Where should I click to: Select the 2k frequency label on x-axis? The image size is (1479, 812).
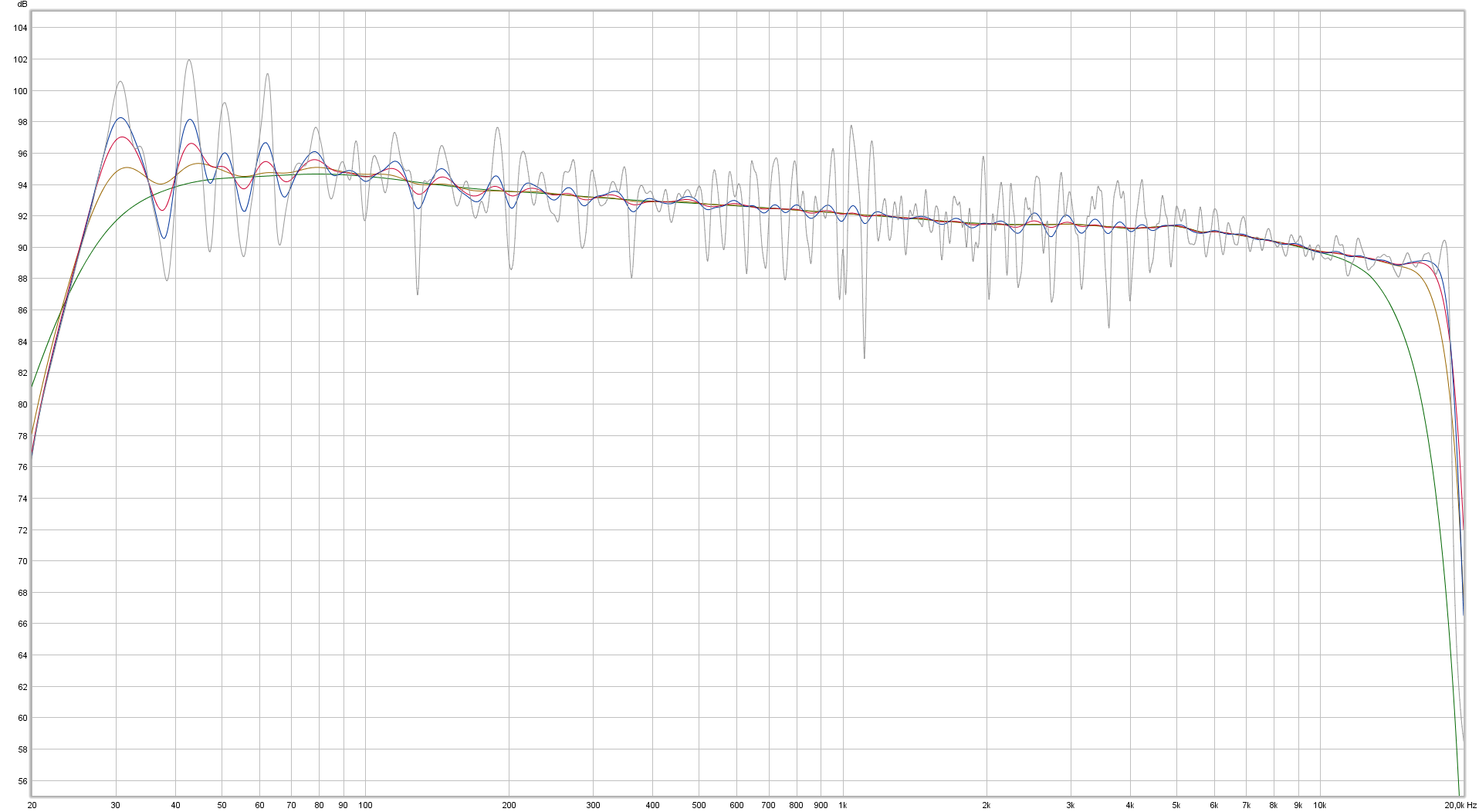(986, 805)
